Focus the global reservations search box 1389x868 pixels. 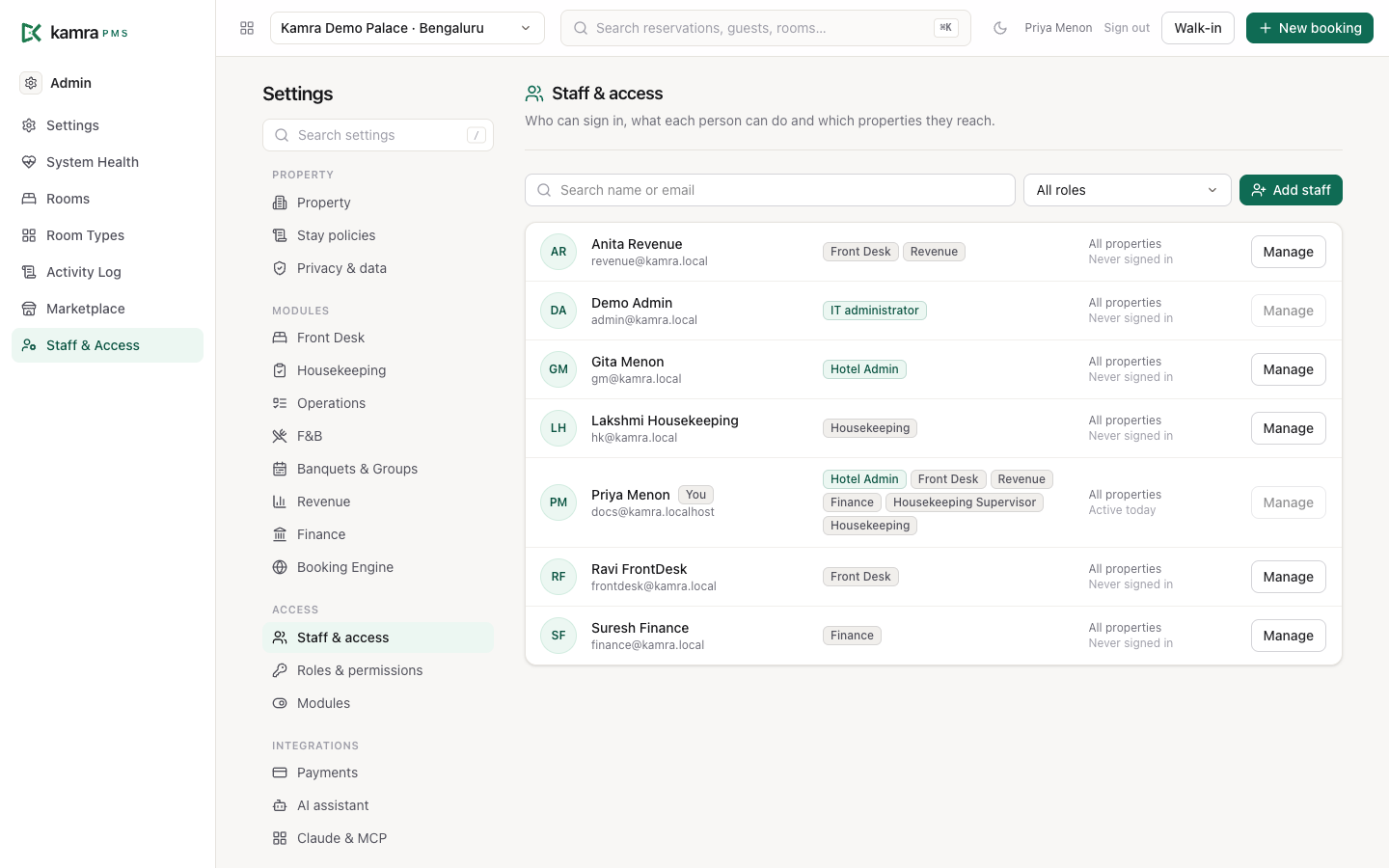click(x=766, y=28)
